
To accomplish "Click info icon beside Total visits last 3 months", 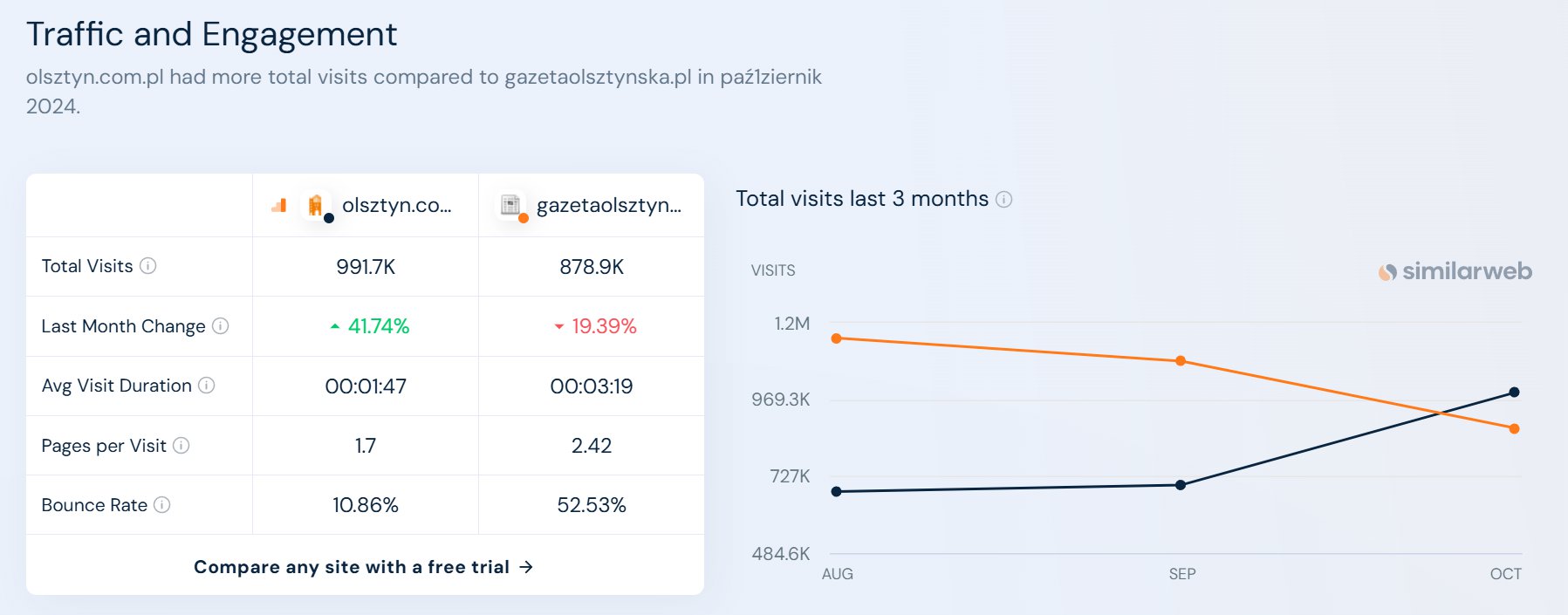I will tap(1004, 200).
